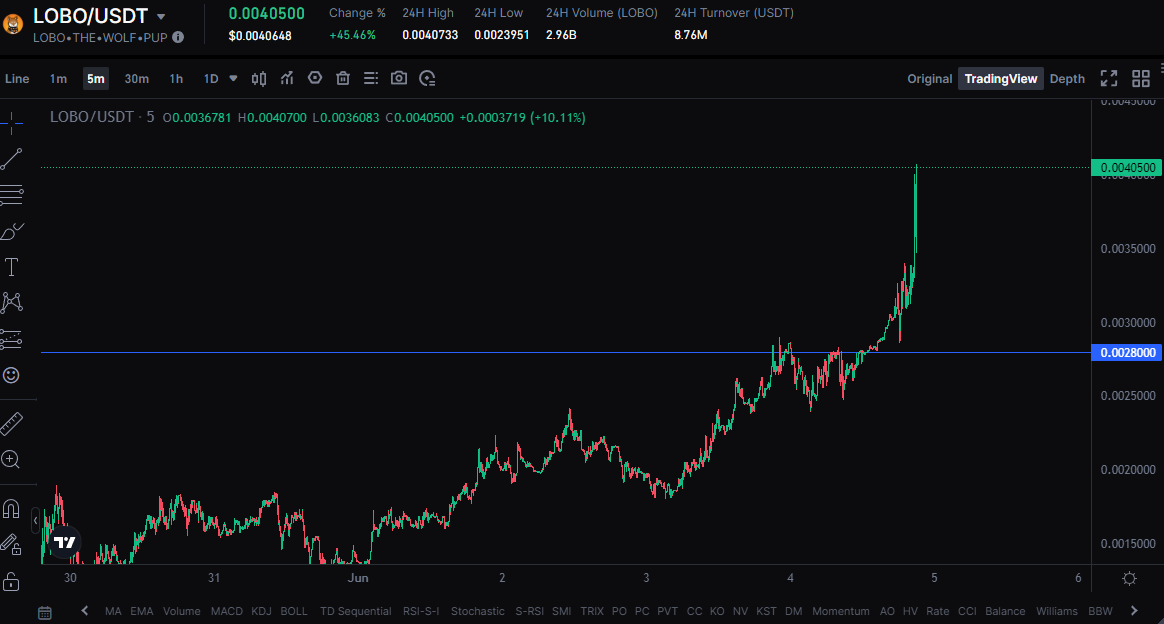The height and width of the screenshot is (624, 1164).
Task: Add the Momentum indicator
Action: pos(840,611)
